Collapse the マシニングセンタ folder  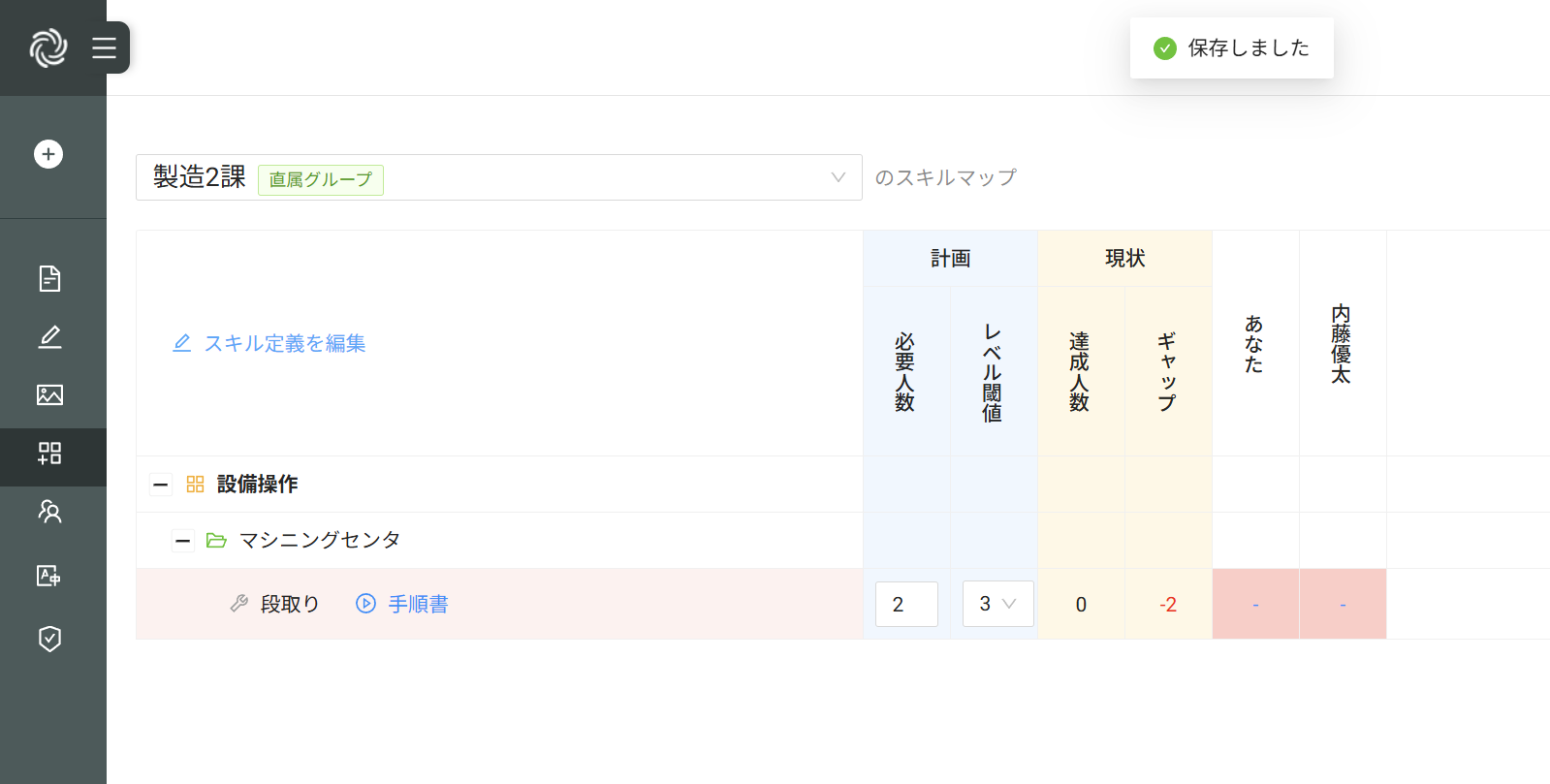pos(183,541)
